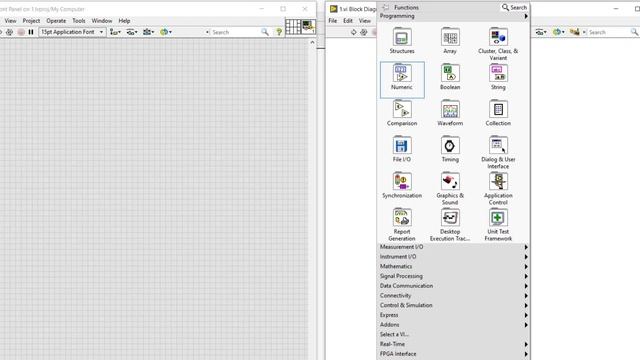Click Run Continuously in Block Diagram toolbar

pyautogui.click(x=364, y=32)
